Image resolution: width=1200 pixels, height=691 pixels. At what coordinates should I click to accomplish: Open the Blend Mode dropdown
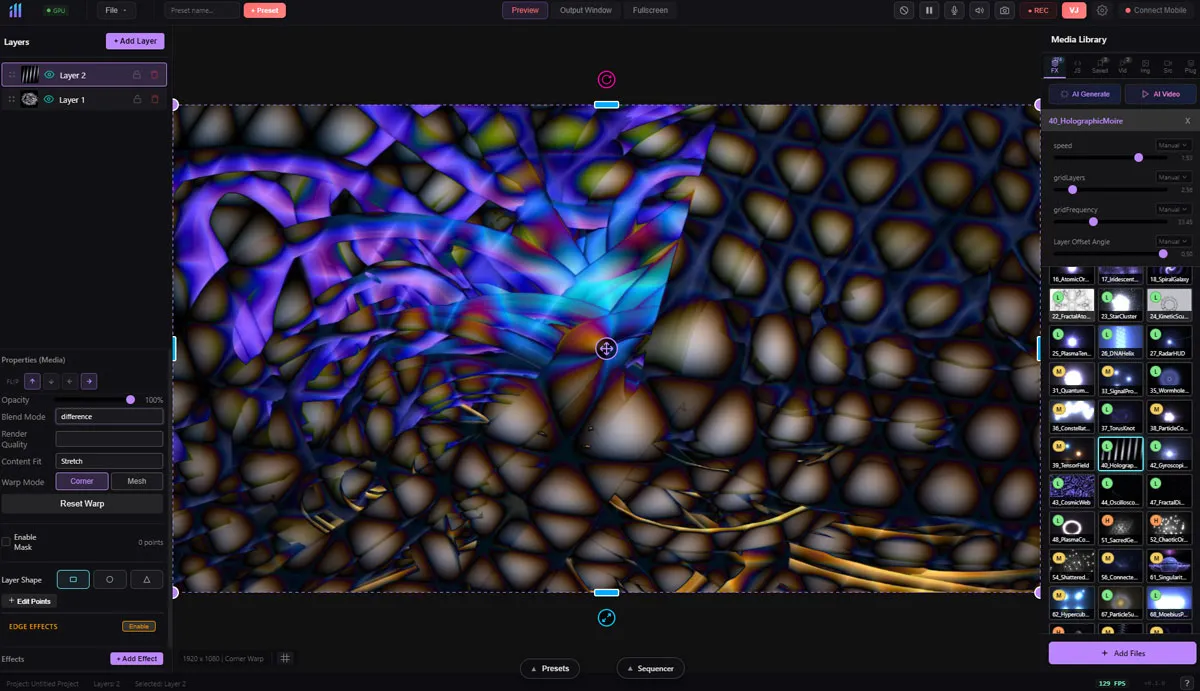click(x=109, y=416)
